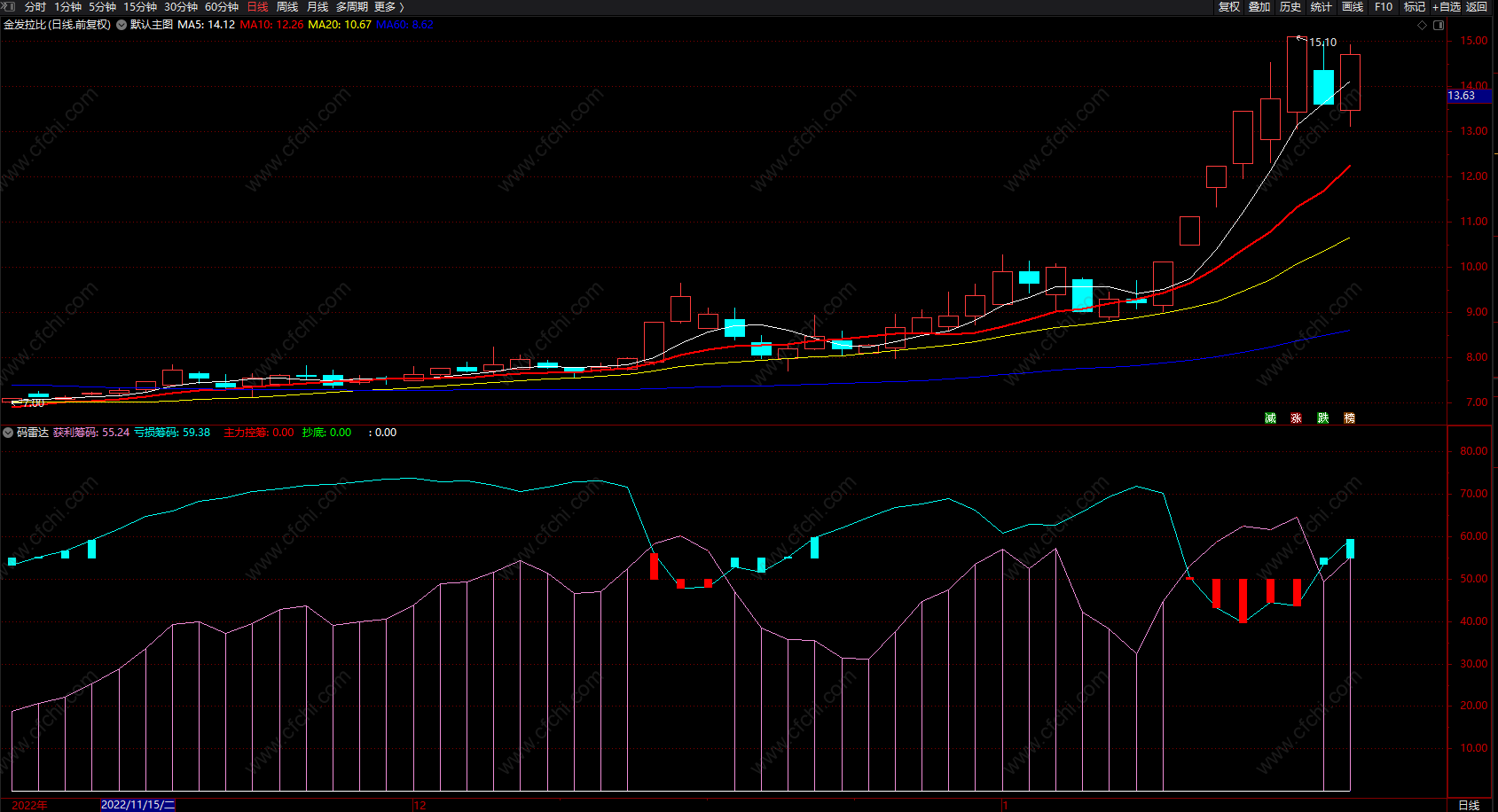Add stock via +自选 button
Viewport: 1498px width, 812px height.
pyautogui.click(x=1447, y=7)
